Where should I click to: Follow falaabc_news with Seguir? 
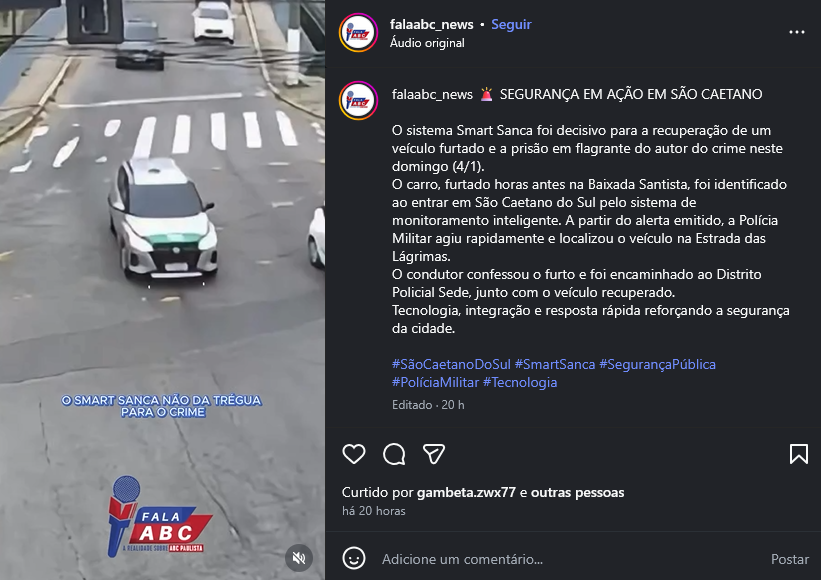511,24
